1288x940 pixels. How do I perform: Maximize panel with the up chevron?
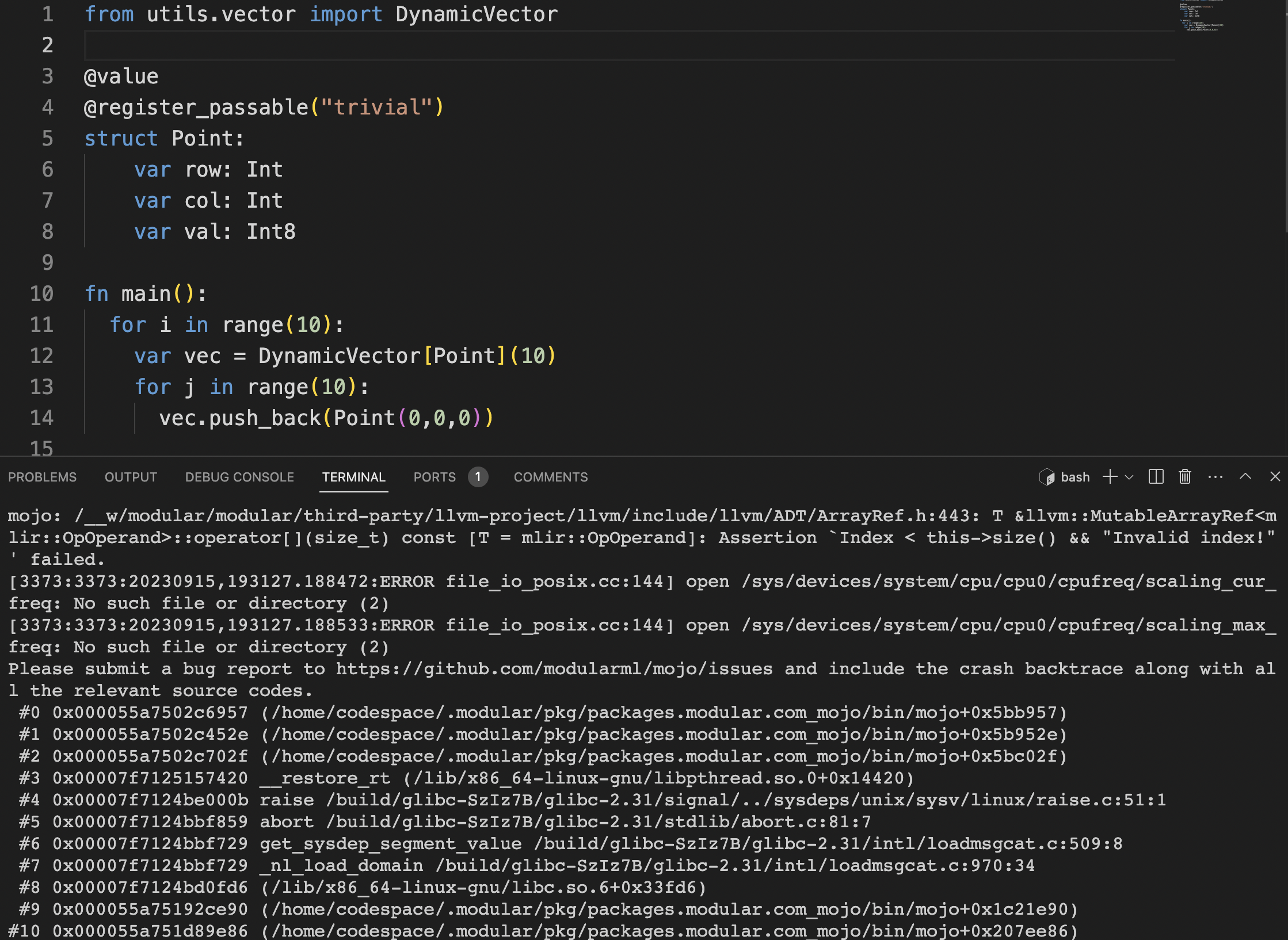(1245, 476)
